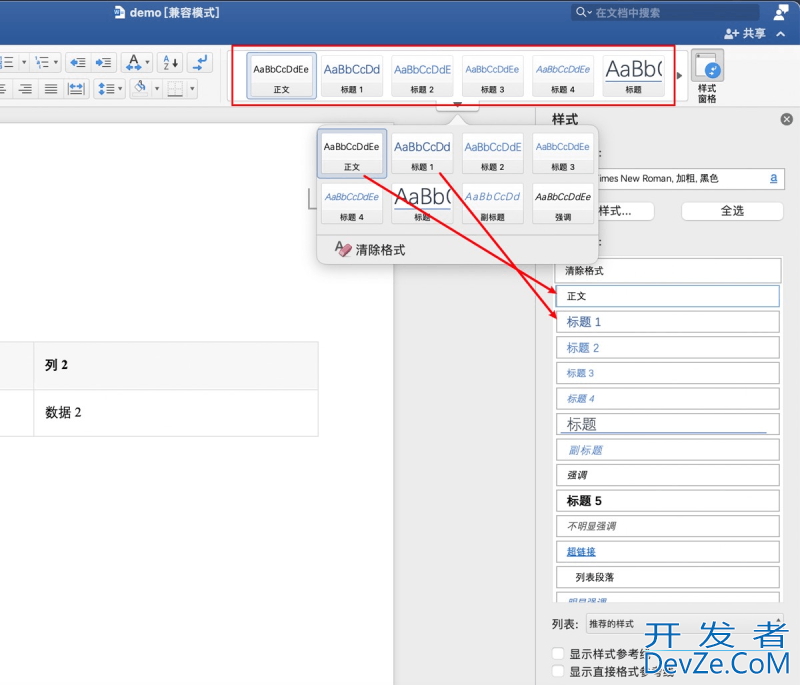800x685 pixels.
Task: Click the justify alignment icon
Action: tap(51, 88)
